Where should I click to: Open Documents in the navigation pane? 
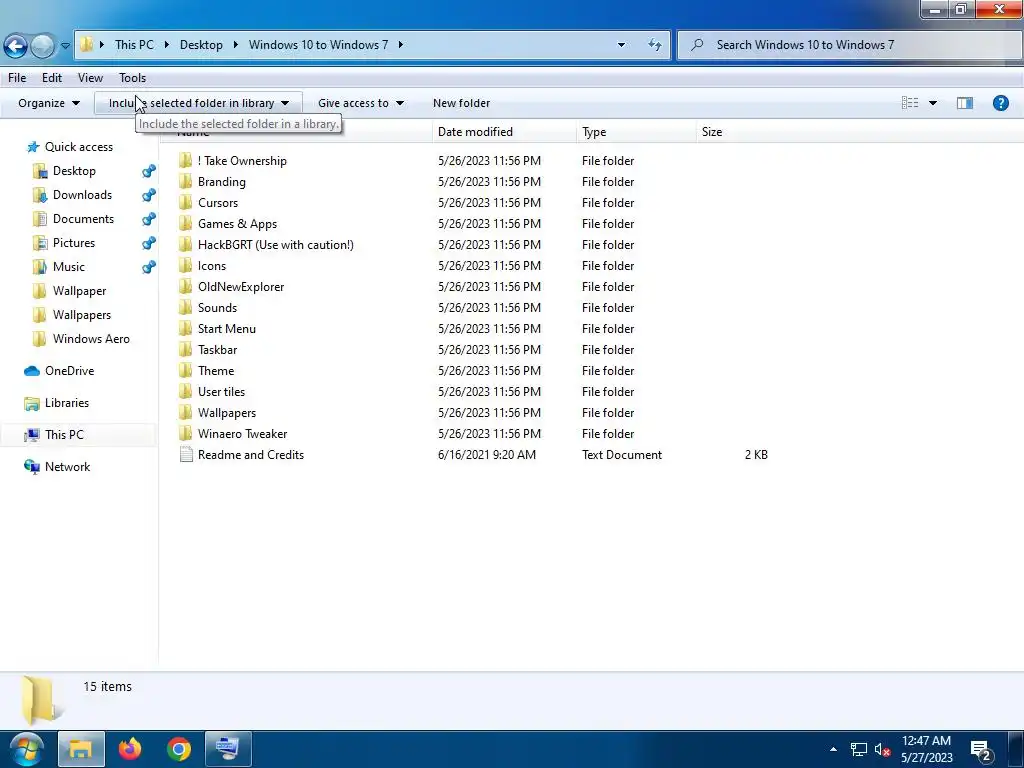click(x=83, y=219)
